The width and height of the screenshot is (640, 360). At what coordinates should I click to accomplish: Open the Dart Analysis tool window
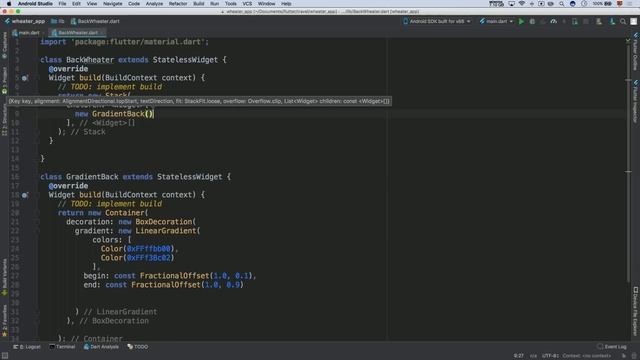click(101, 347)
